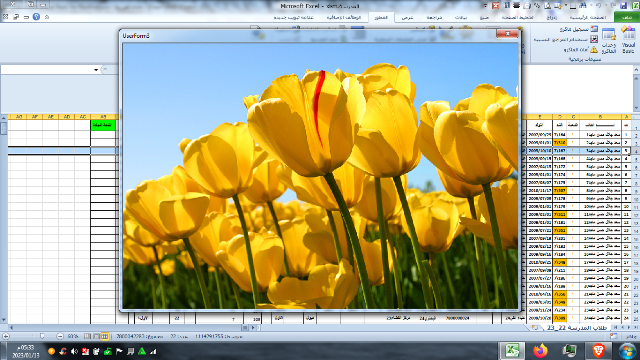Open Firefox from the taskbar
The width and height of the screenshot is (640, 360).
click(x=540, y=351)
